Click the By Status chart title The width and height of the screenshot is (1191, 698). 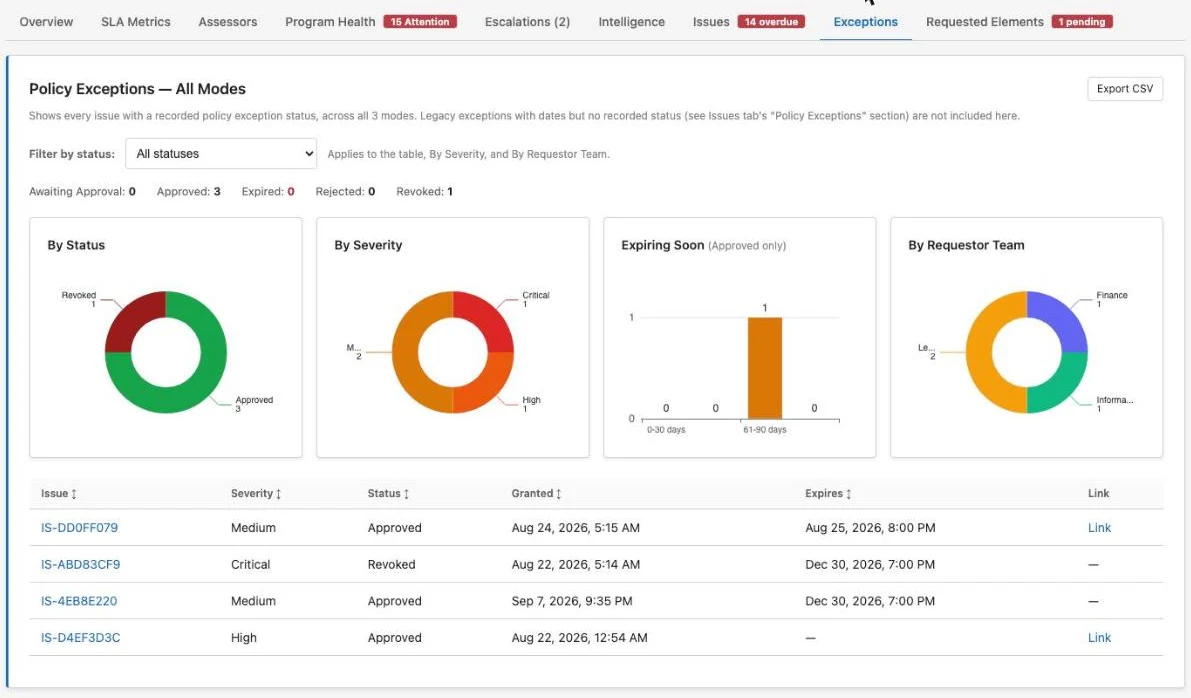pos(76,245)
